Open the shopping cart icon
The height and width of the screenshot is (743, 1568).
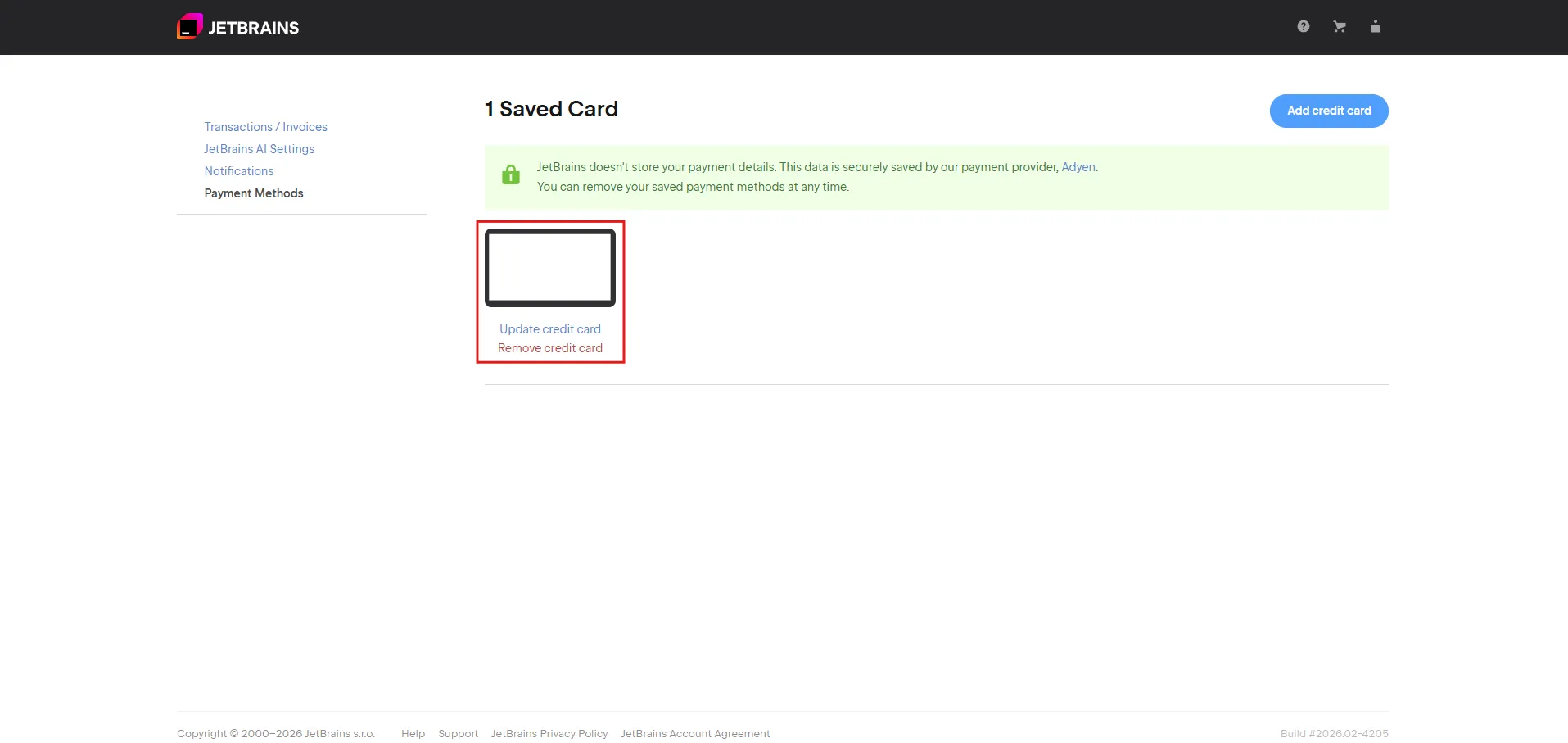click(1340, 26)
